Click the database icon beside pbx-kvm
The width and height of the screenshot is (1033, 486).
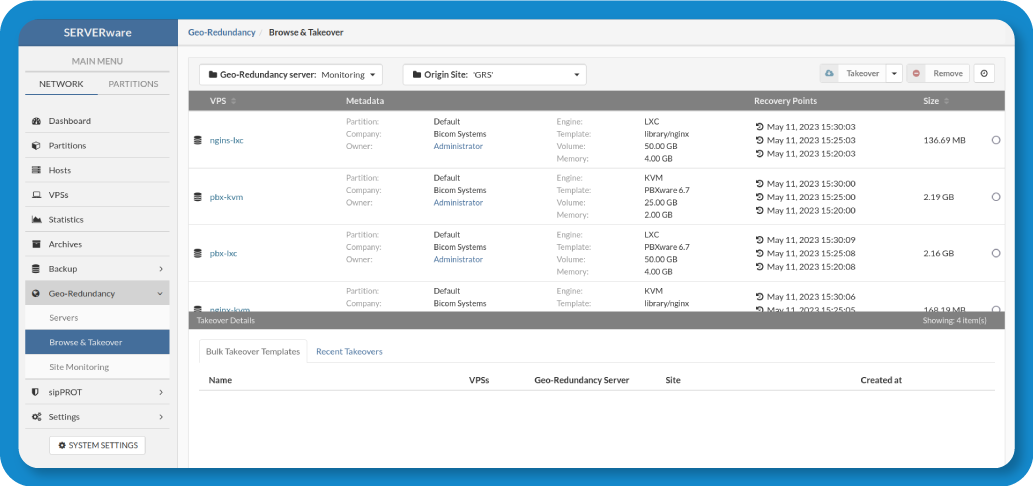[x=198, y=197]
